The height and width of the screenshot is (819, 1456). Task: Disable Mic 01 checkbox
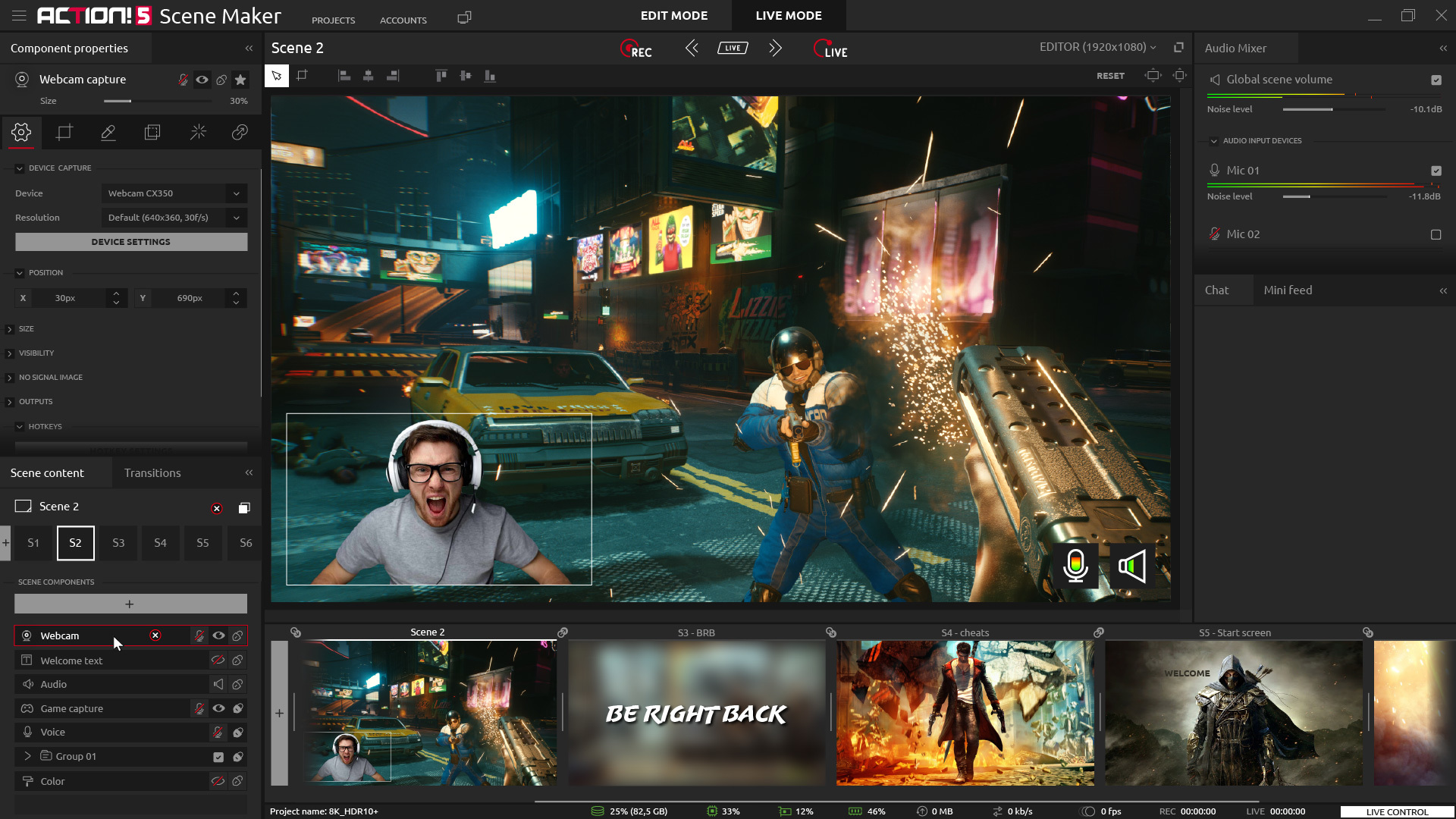pos(1436,171)
